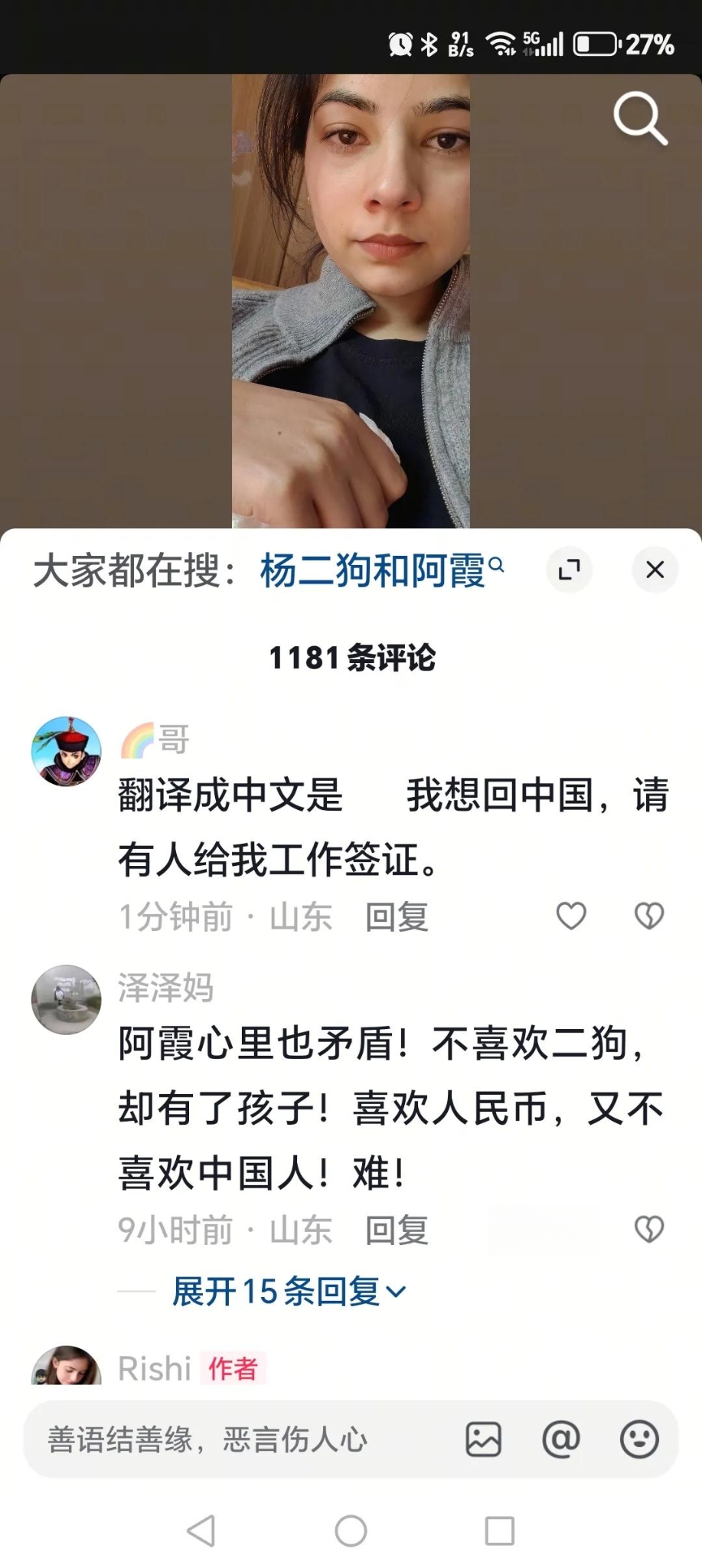Tap the Android back navigation button
The height and width of the screenshot is (1568, 702).
tap(201, 1531)
